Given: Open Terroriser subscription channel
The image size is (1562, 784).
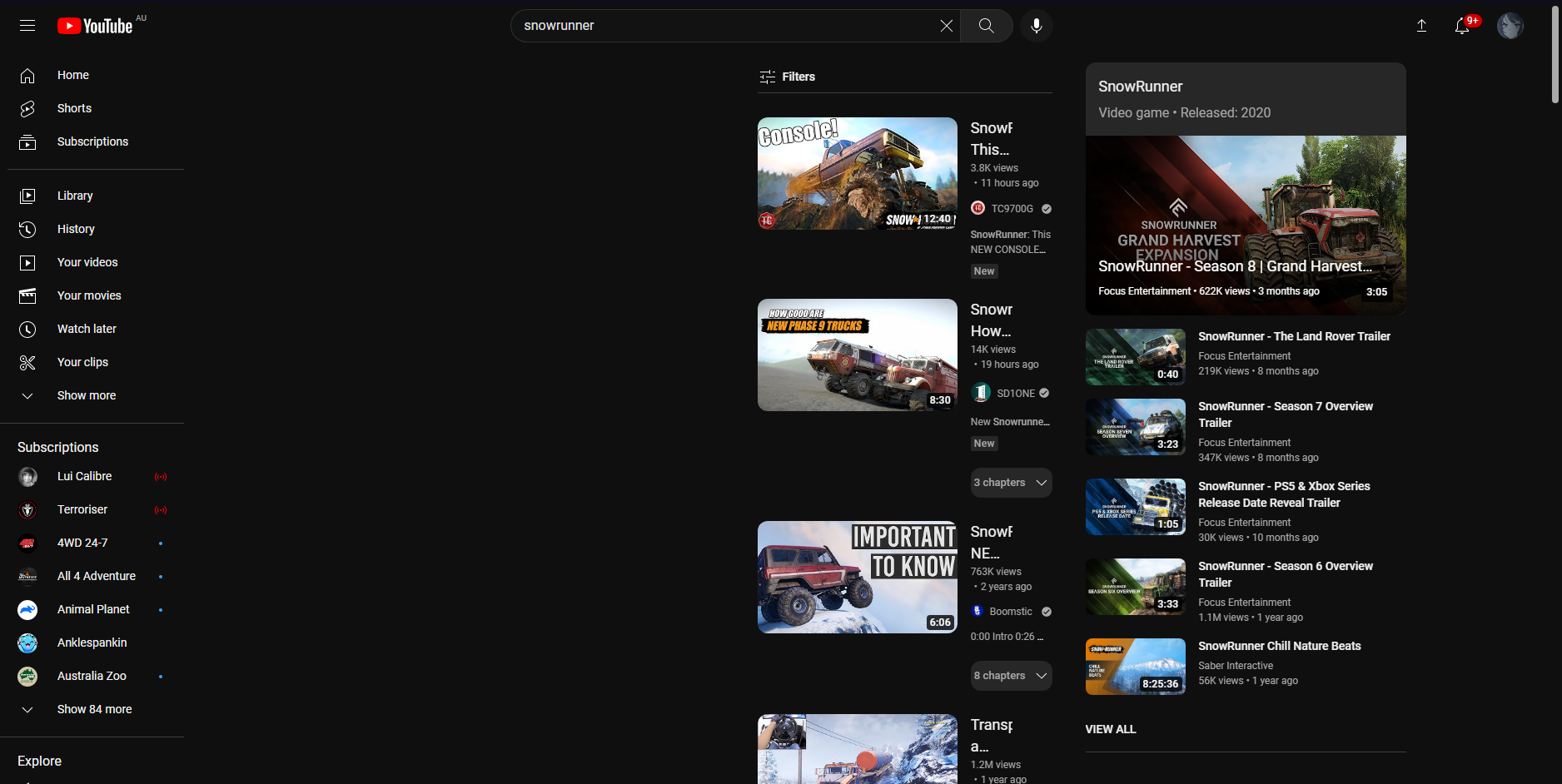Looking at the screenshot, I should coord(96,509).
